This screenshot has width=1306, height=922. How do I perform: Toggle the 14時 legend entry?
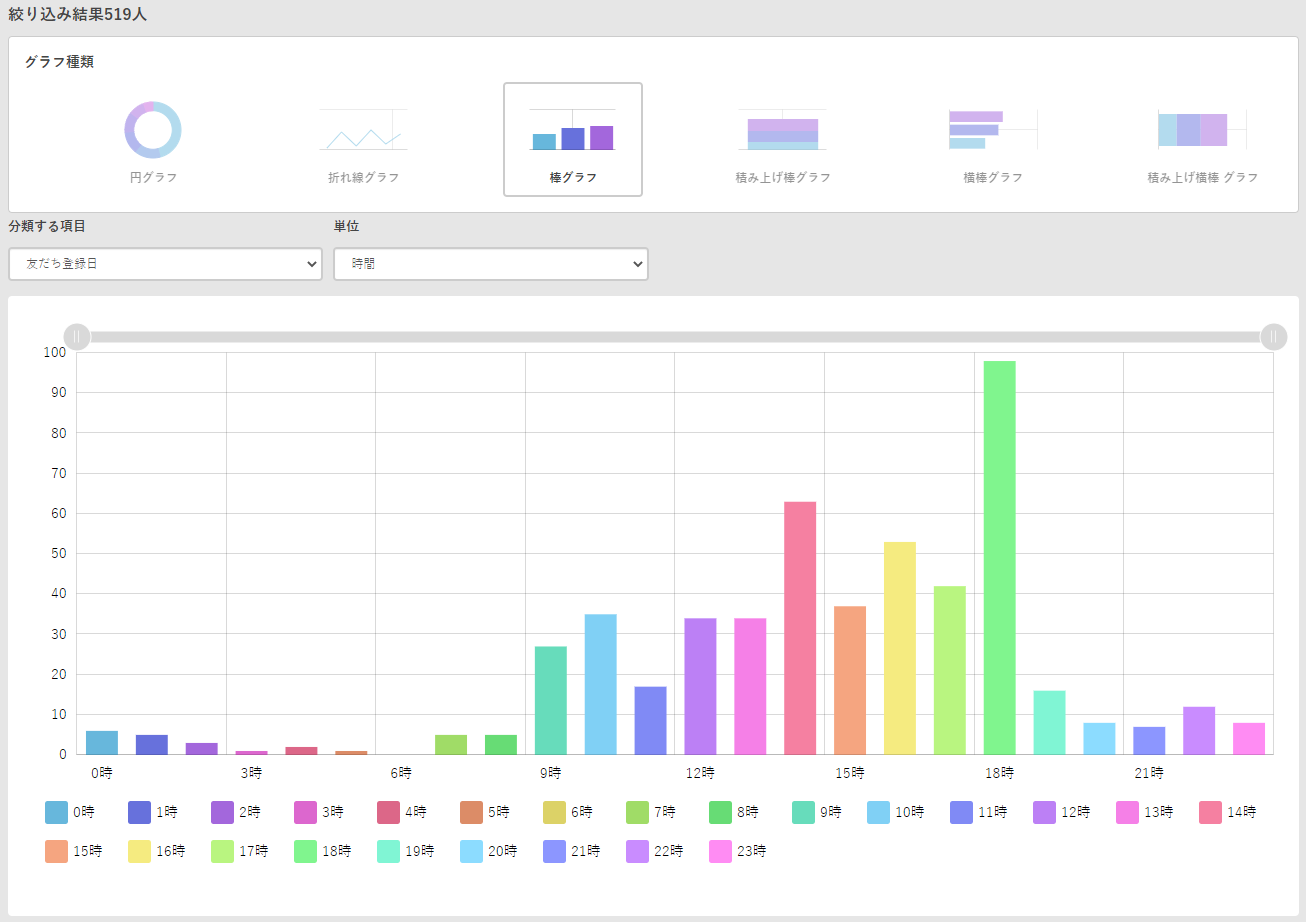coord(1227,812)
